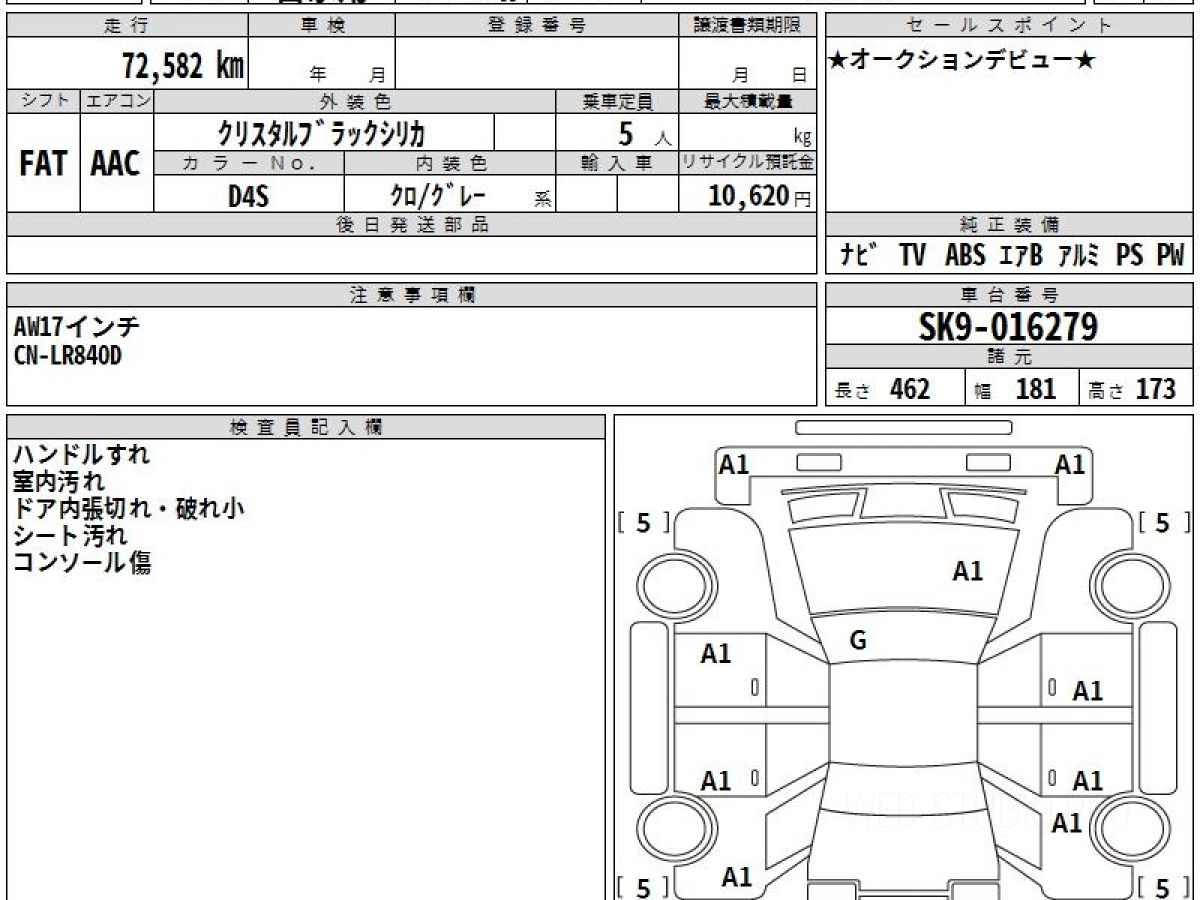Select the A1 mark on the hood

pos(968,572)
